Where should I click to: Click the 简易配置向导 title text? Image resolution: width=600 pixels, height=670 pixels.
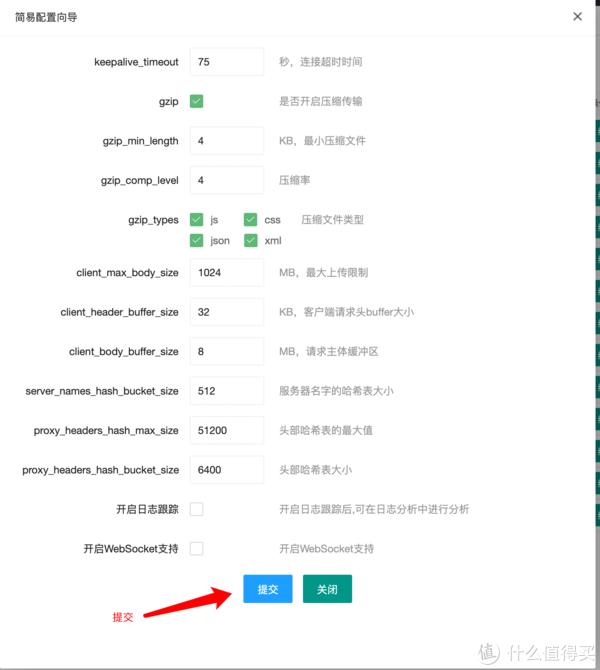click(46, 17)
